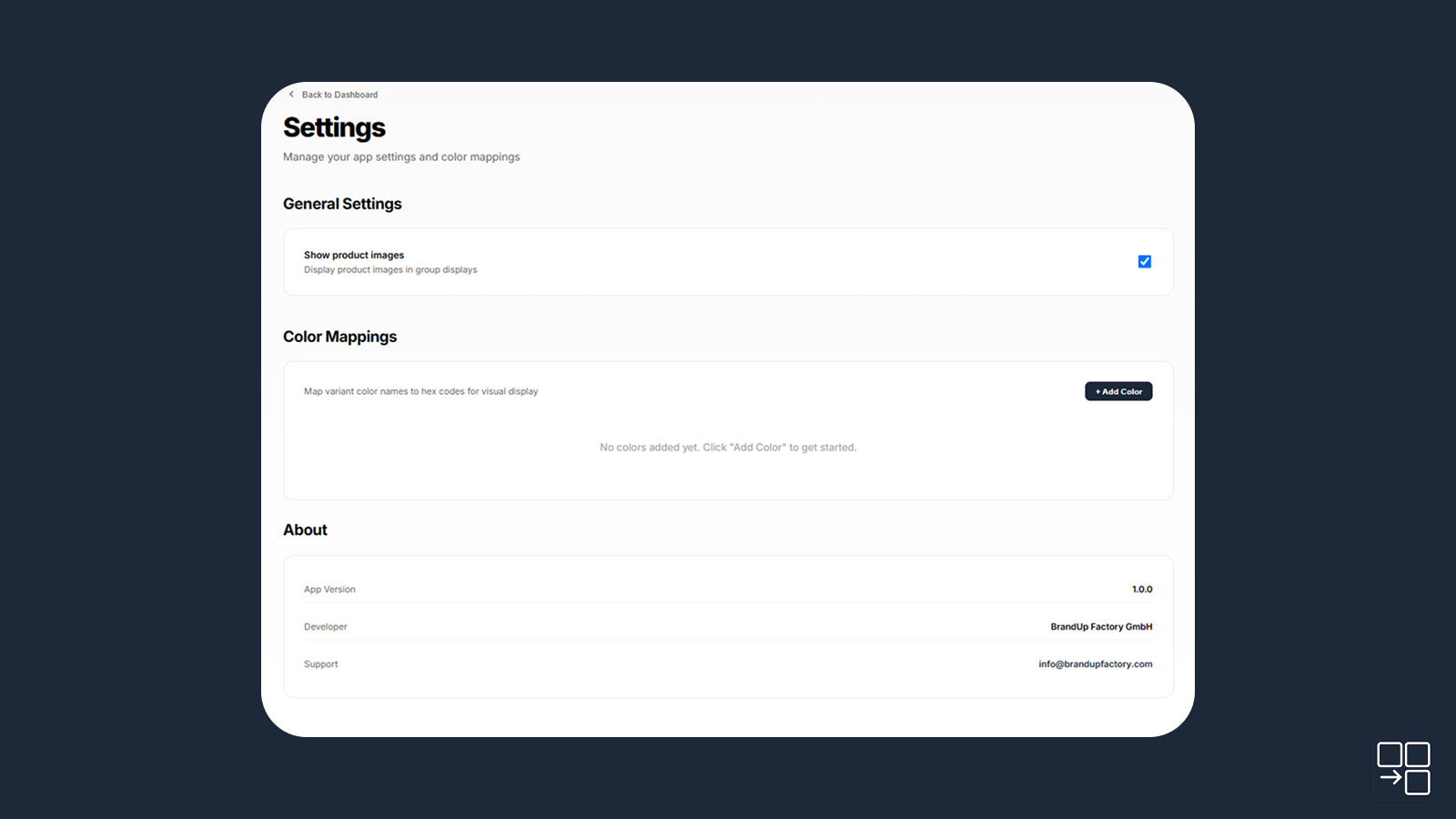
Task: Click the plus symbol on Add Color
Action: tap(1097, 391)
